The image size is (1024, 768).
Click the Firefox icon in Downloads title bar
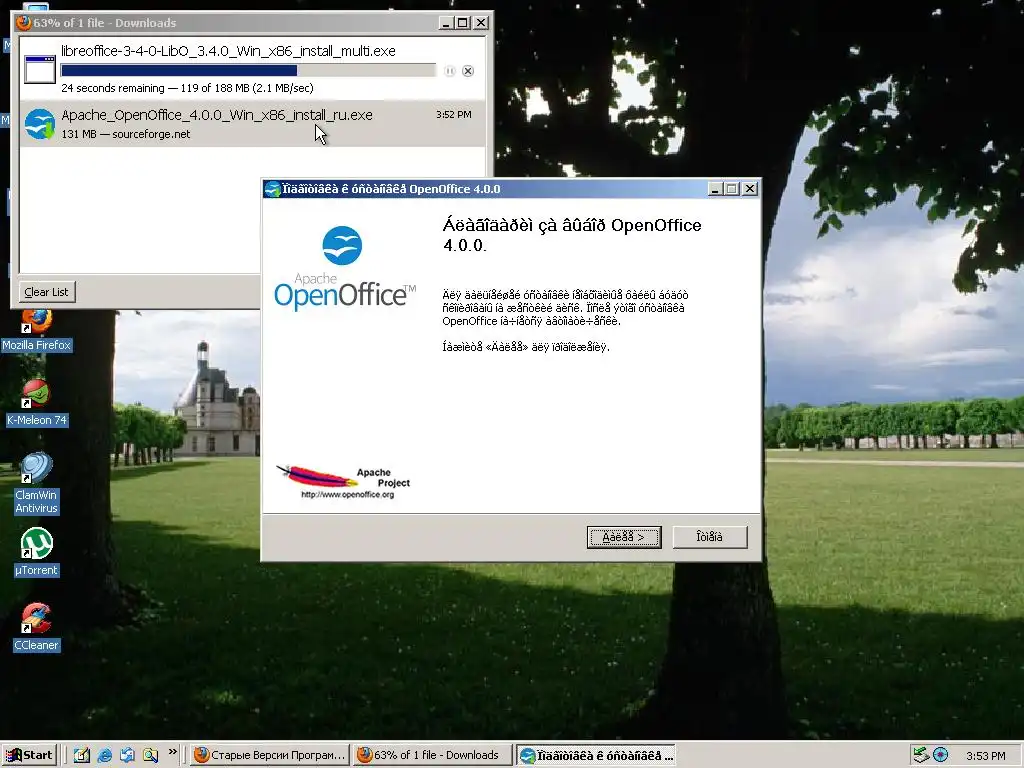(x=24, y=23)
